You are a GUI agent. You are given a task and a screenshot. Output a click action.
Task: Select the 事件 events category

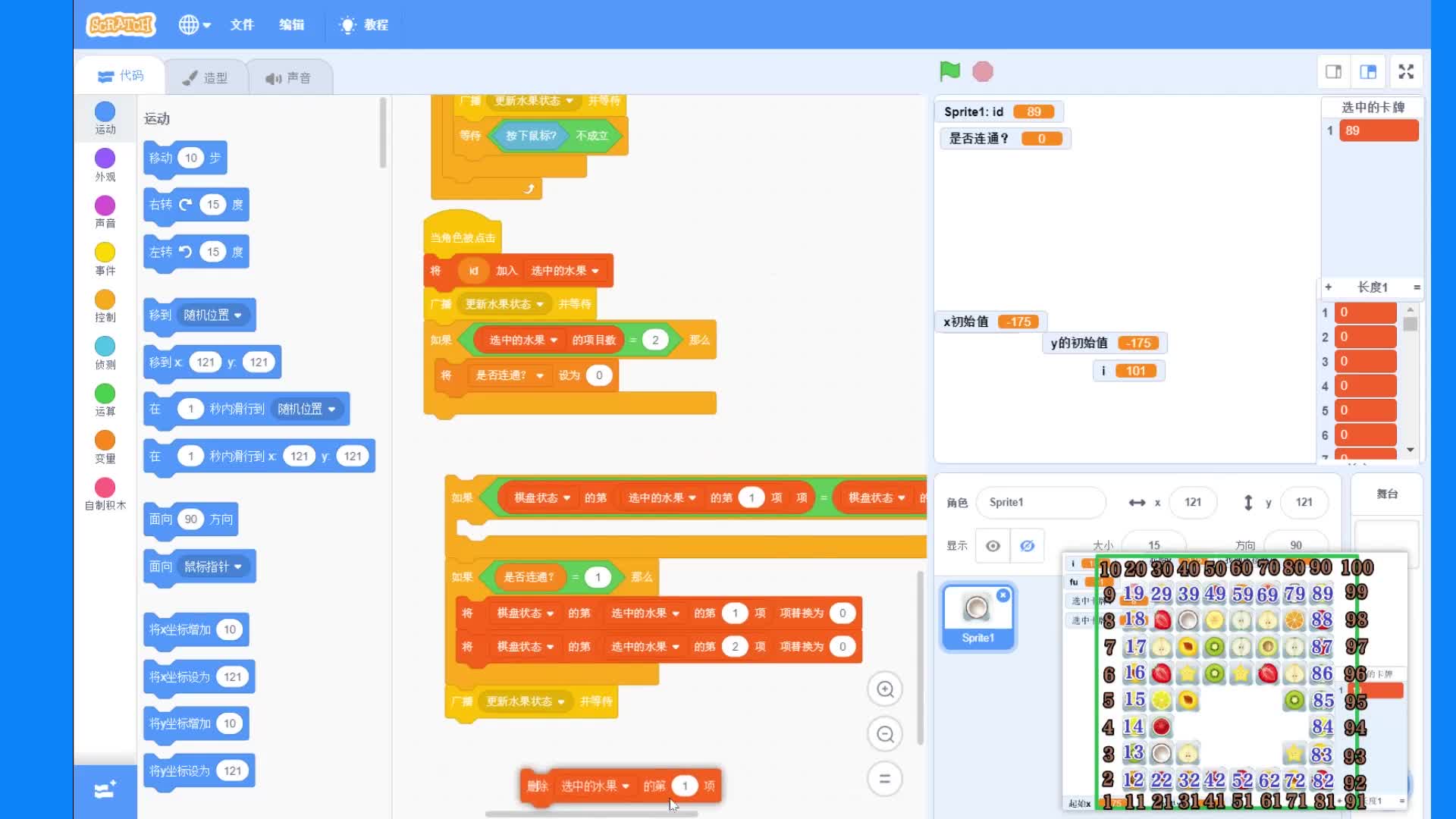point(105,259)
